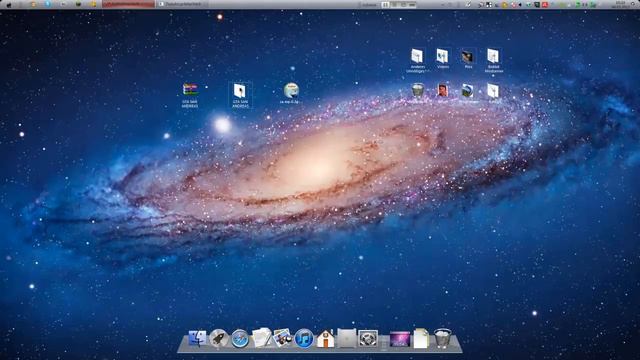Select the Pics folder on desktop
640x360 pixels.
click(468, 58)
